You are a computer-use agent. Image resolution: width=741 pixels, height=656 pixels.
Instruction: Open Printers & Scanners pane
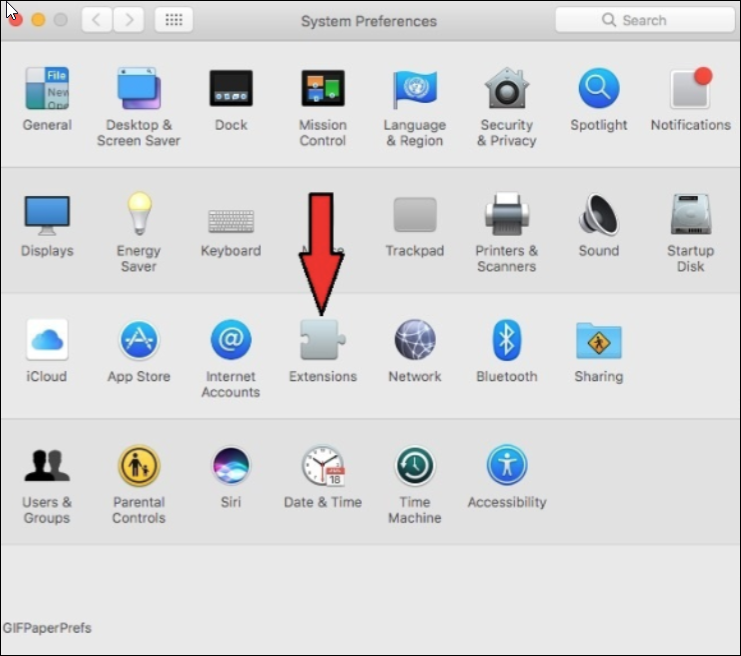pos(507,214)
